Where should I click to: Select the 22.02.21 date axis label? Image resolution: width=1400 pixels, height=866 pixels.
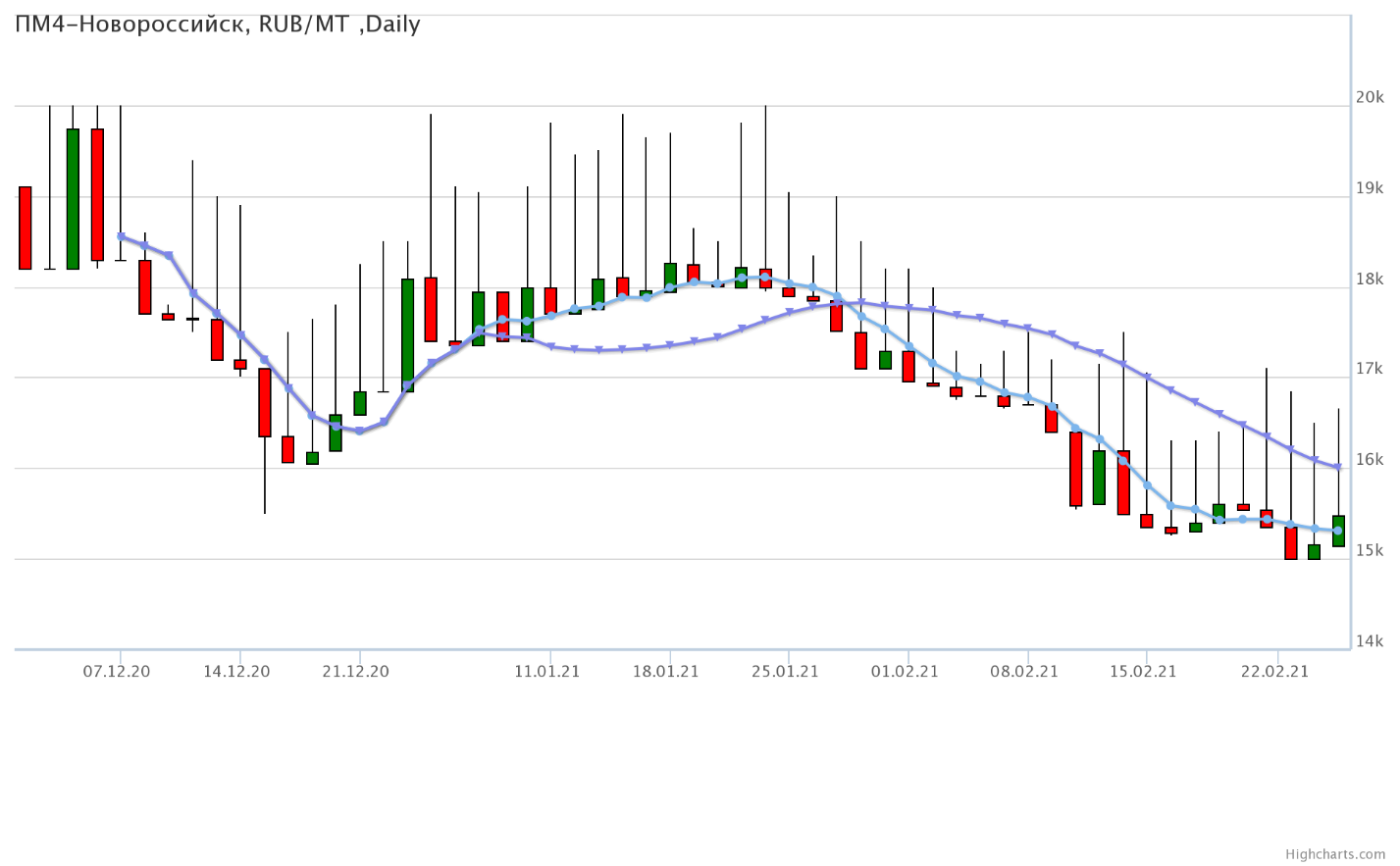coord(1274,672)
